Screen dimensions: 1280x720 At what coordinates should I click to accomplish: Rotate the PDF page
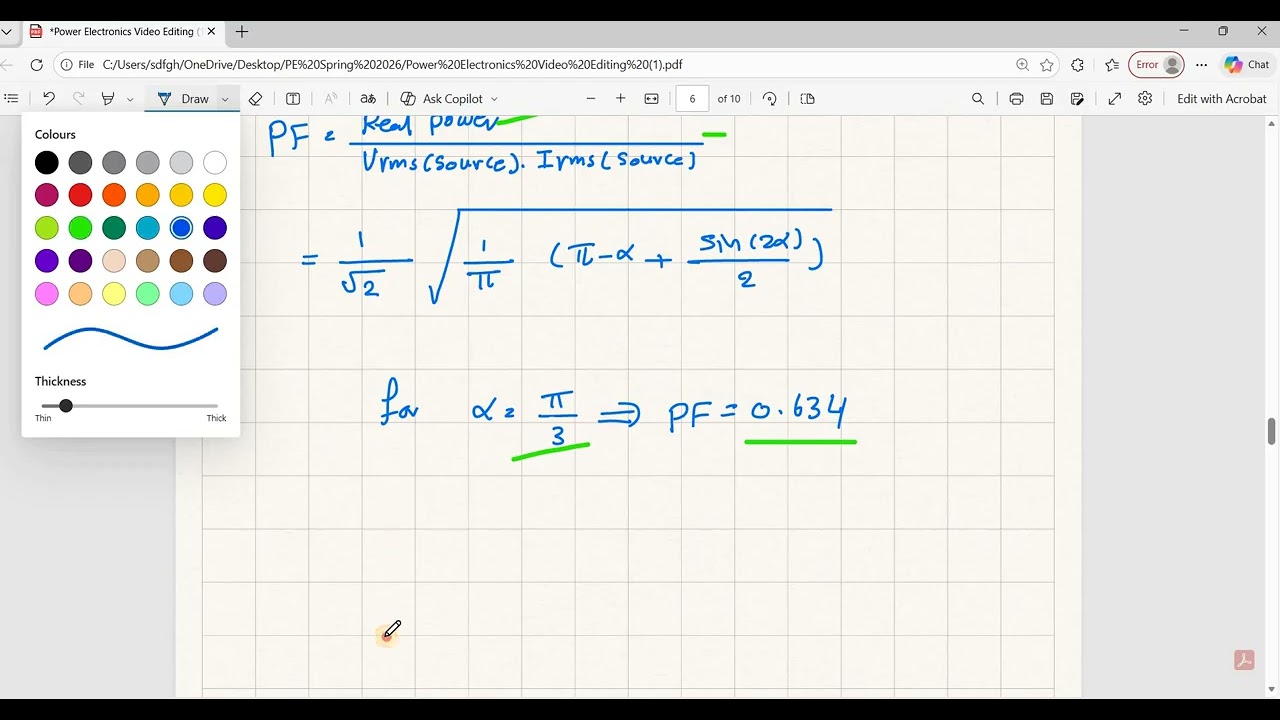point(769,99)
